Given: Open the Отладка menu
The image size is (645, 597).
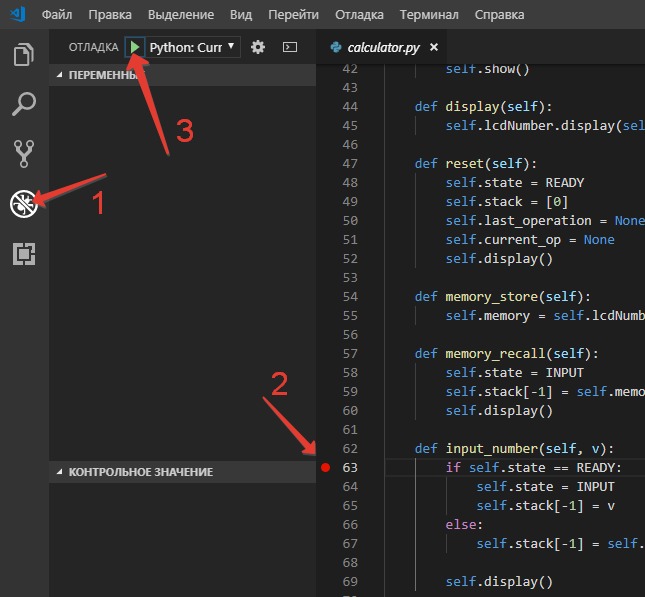Looking at the screenshot, I should tap(359, 15).
